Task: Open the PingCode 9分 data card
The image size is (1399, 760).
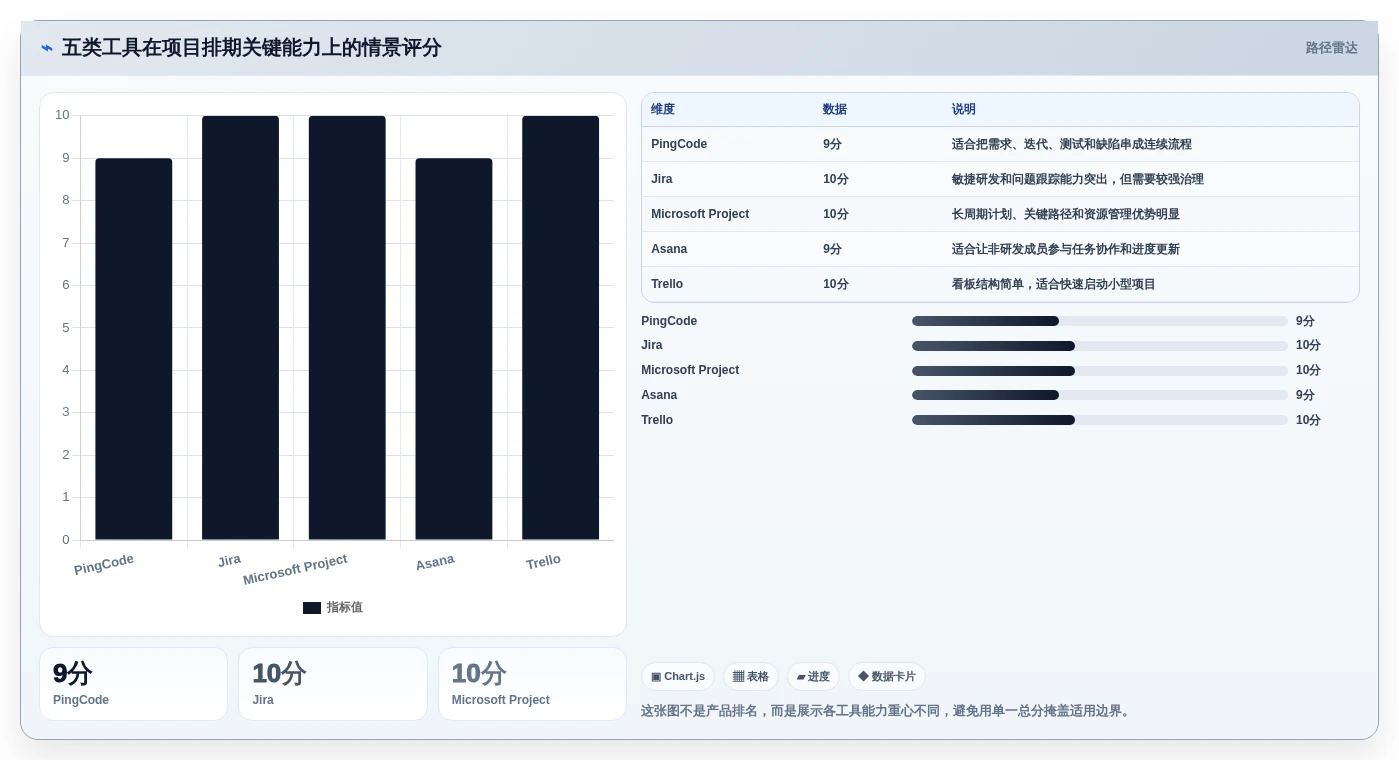Action: coord(134,684)
